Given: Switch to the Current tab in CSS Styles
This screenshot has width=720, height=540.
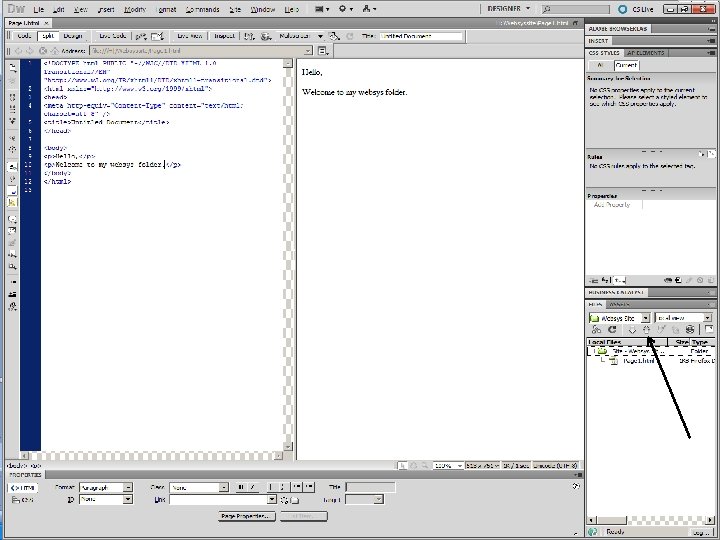Looking at the screenshot, I should (x=627, y=63).
